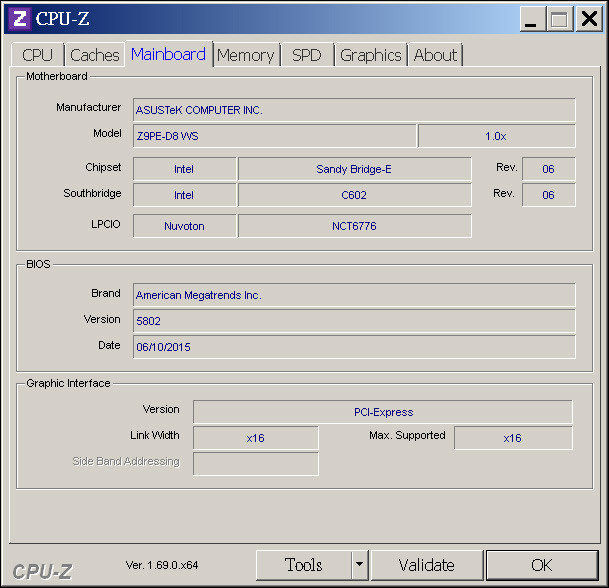Select the BIOS version 5802 field

354,321
